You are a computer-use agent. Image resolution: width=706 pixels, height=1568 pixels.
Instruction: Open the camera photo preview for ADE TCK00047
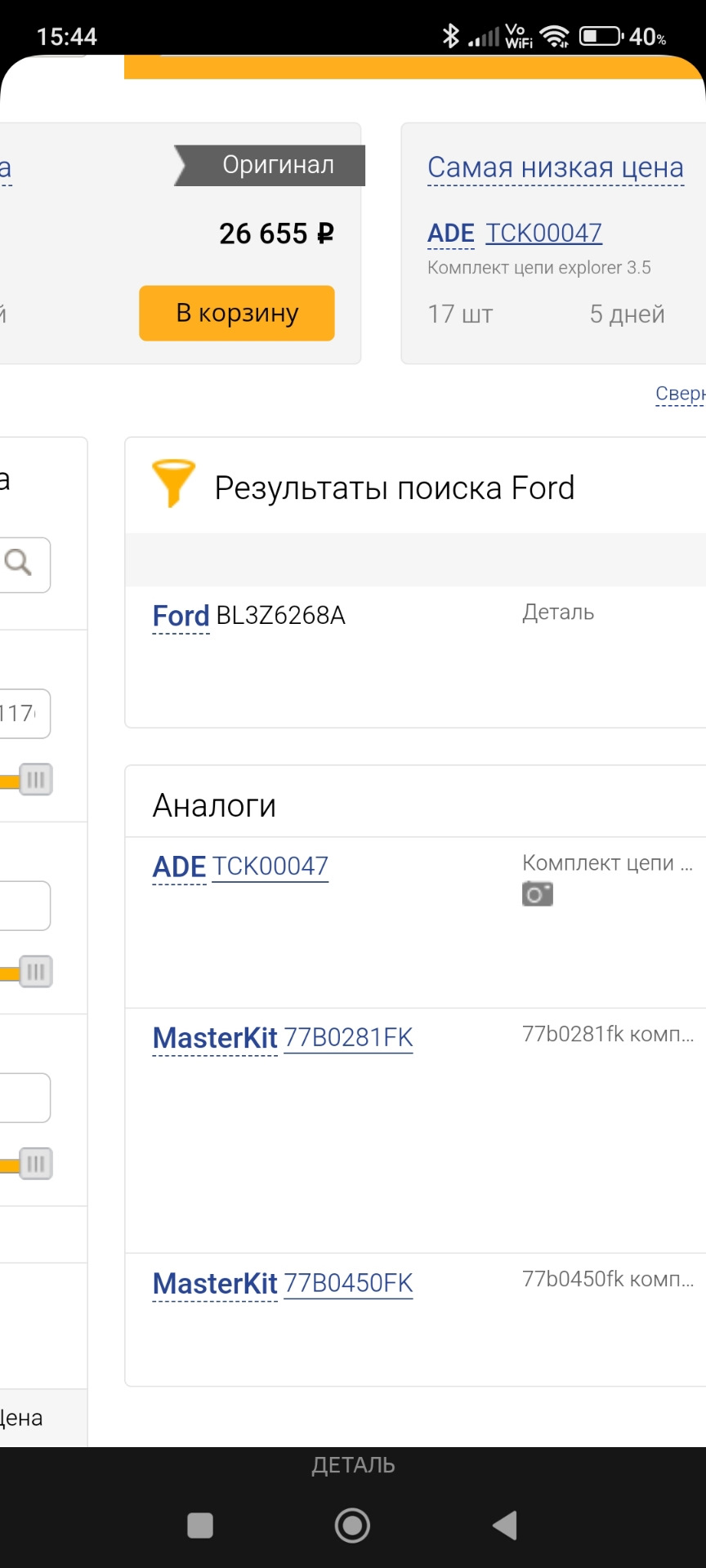[538, 893]
